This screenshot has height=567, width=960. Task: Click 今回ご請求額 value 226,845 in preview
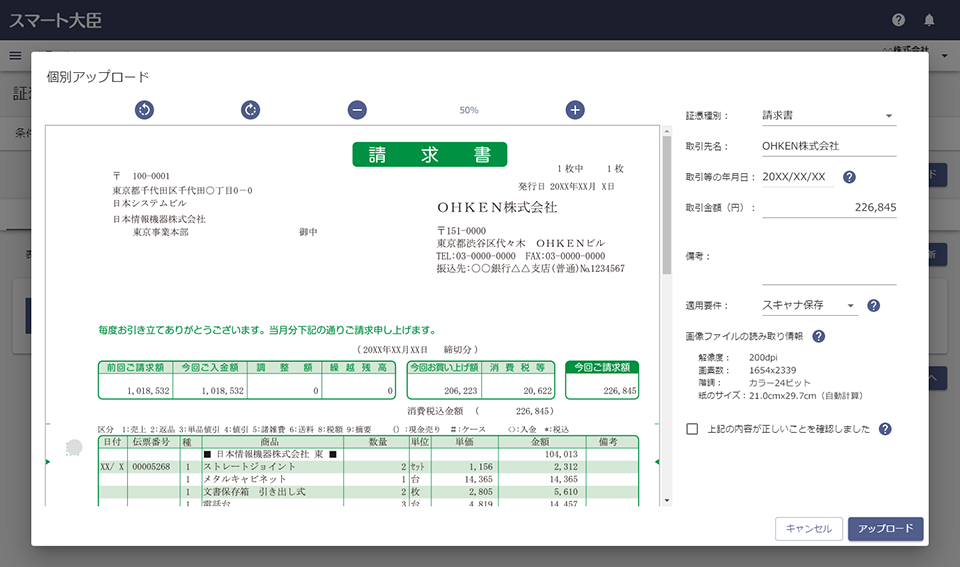[x=620, y=391]
